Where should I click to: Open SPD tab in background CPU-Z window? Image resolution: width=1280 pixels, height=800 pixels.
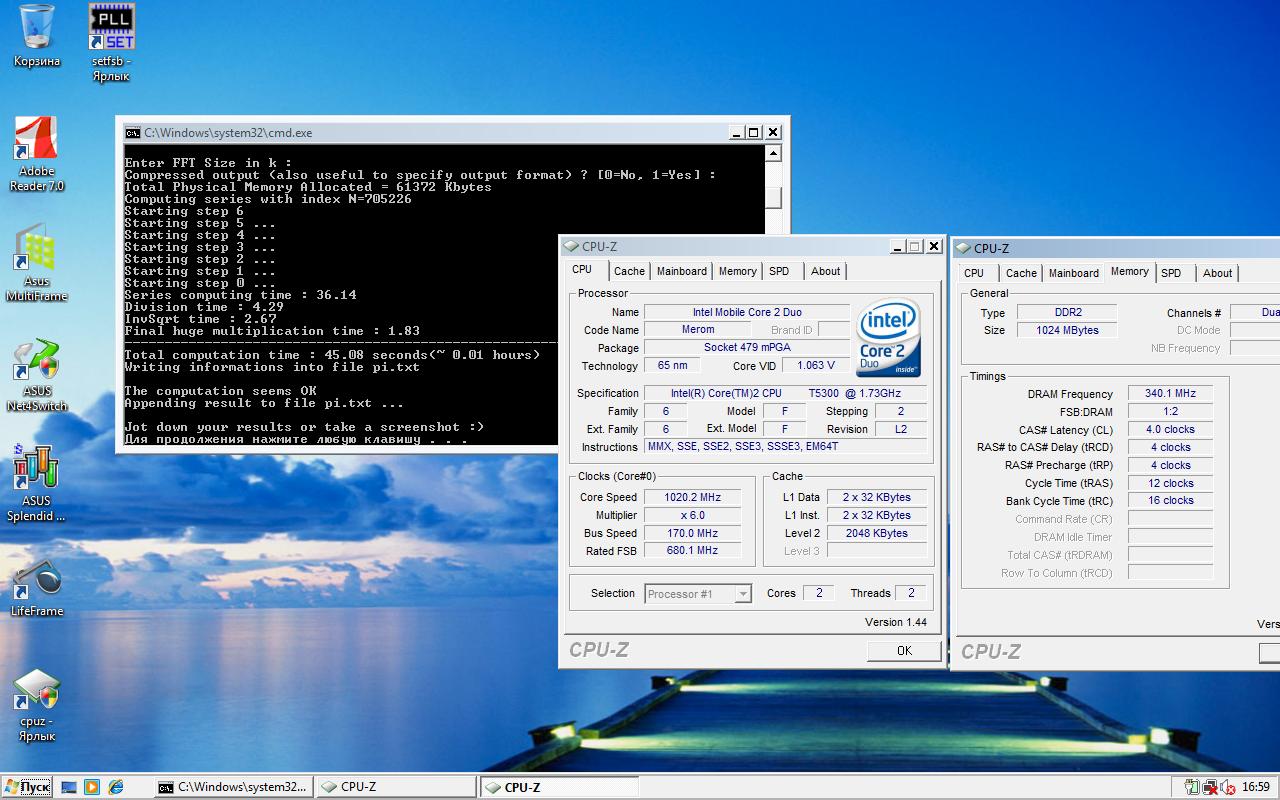[1171, 273]
